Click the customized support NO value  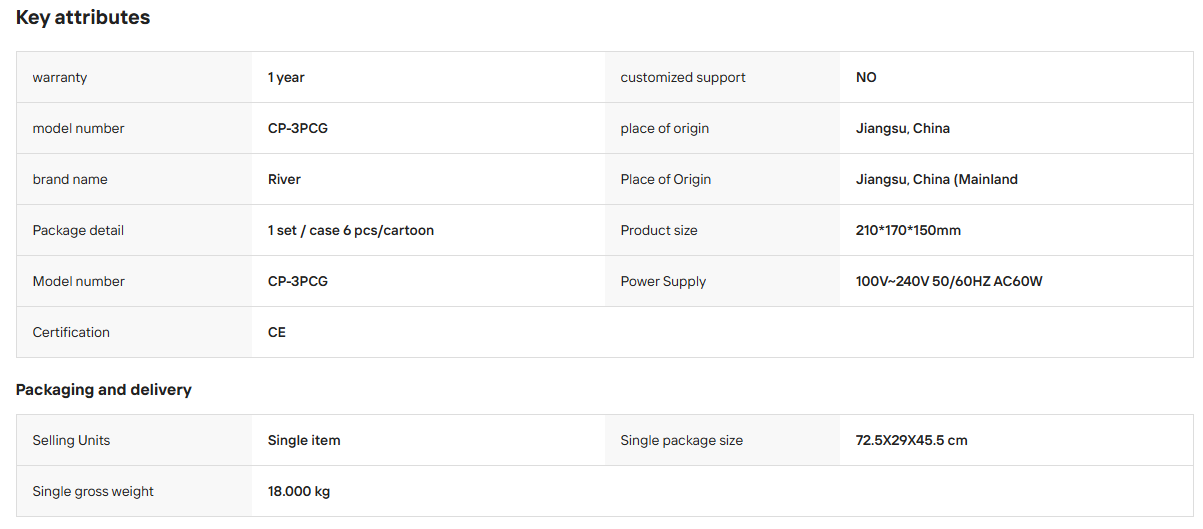[x=866, y=77]
